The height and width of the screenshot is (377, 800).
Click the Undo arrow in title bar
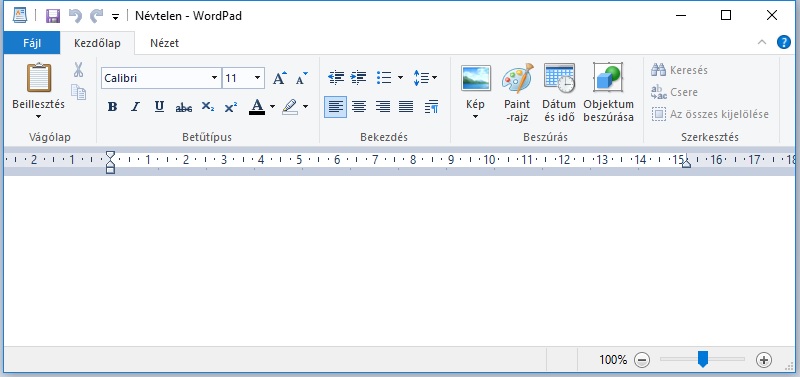tap(75, 16)
